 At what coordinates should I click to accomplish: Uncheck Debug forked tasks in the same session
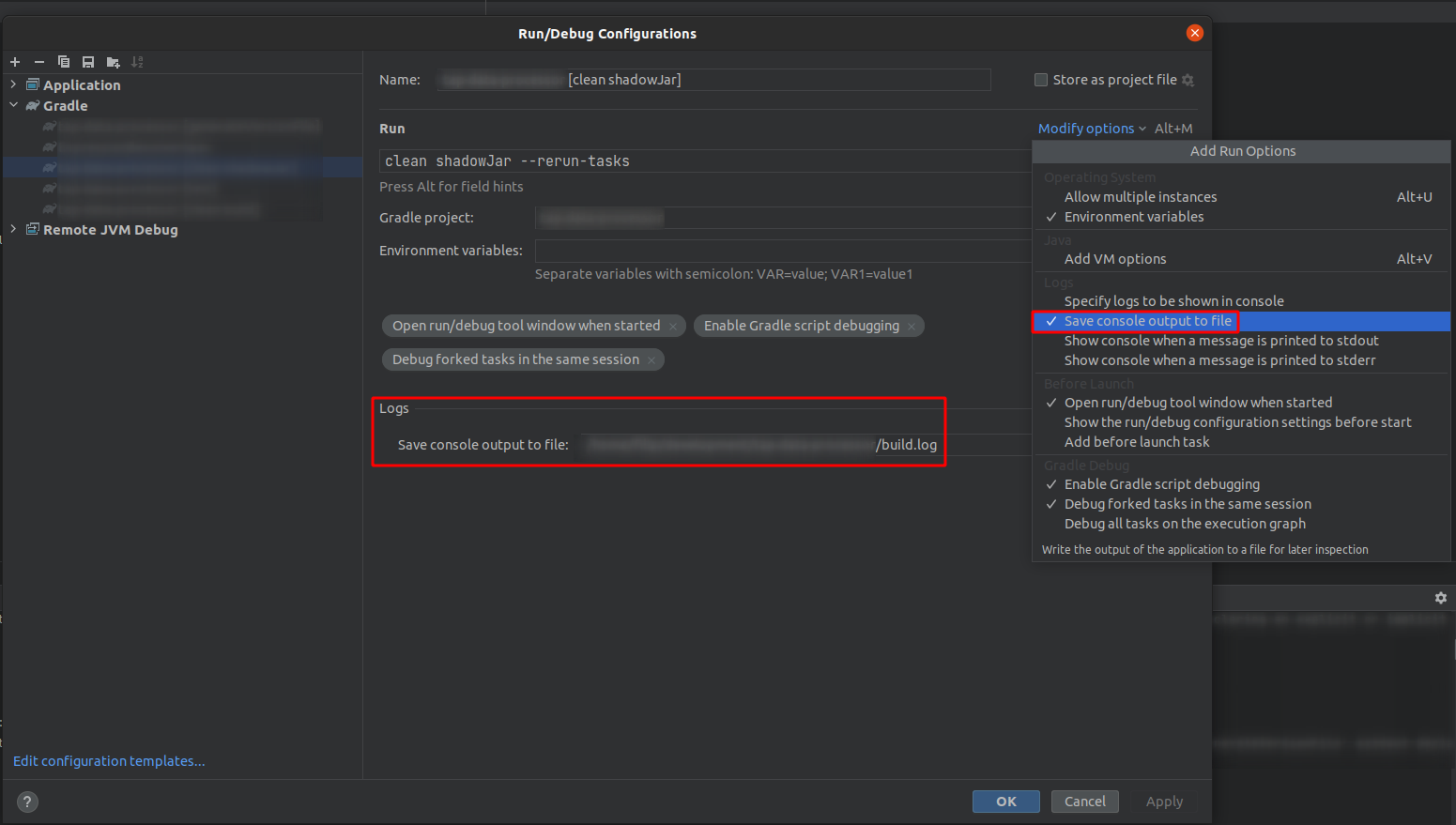point(1241,504)
